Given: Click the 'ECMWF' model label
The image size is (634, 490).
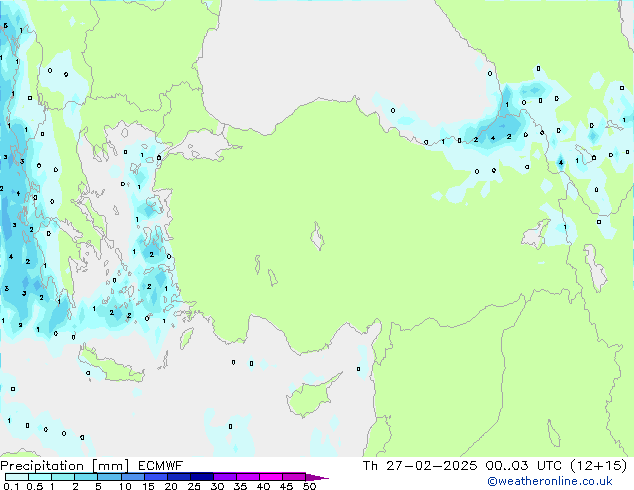Looking at the screenshot, I should pyautogui.click(x=161, y=465).
